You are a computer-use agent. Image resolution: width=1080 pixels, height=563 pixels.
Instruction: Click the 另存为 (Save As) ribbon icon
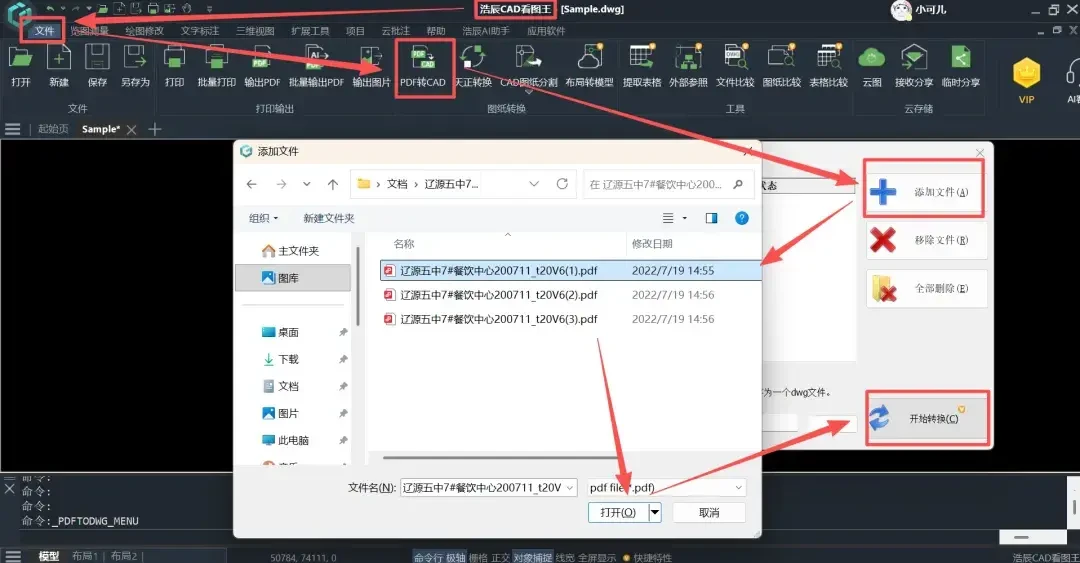click(135, 59)
